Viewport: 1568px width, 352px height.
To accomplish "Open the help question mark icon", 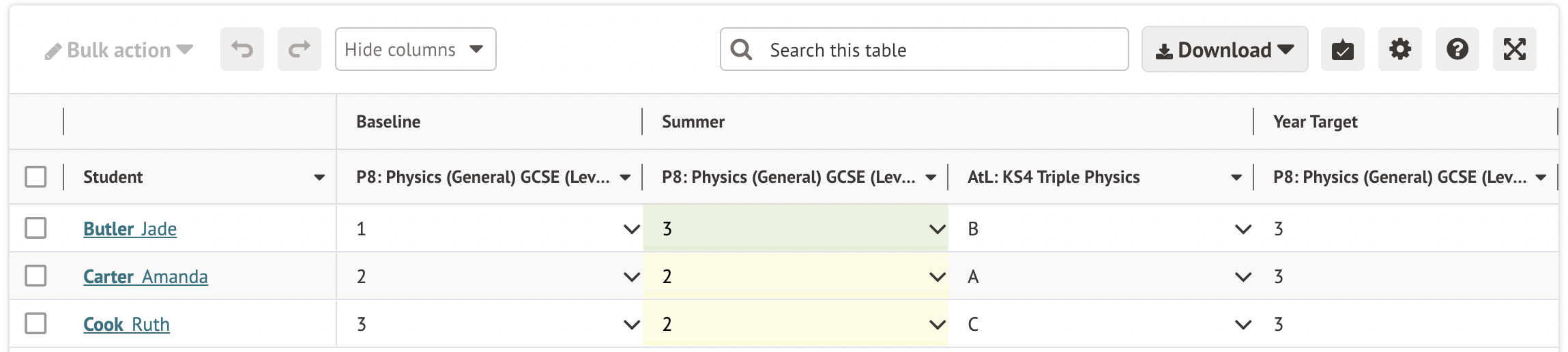I will 1457,49.
